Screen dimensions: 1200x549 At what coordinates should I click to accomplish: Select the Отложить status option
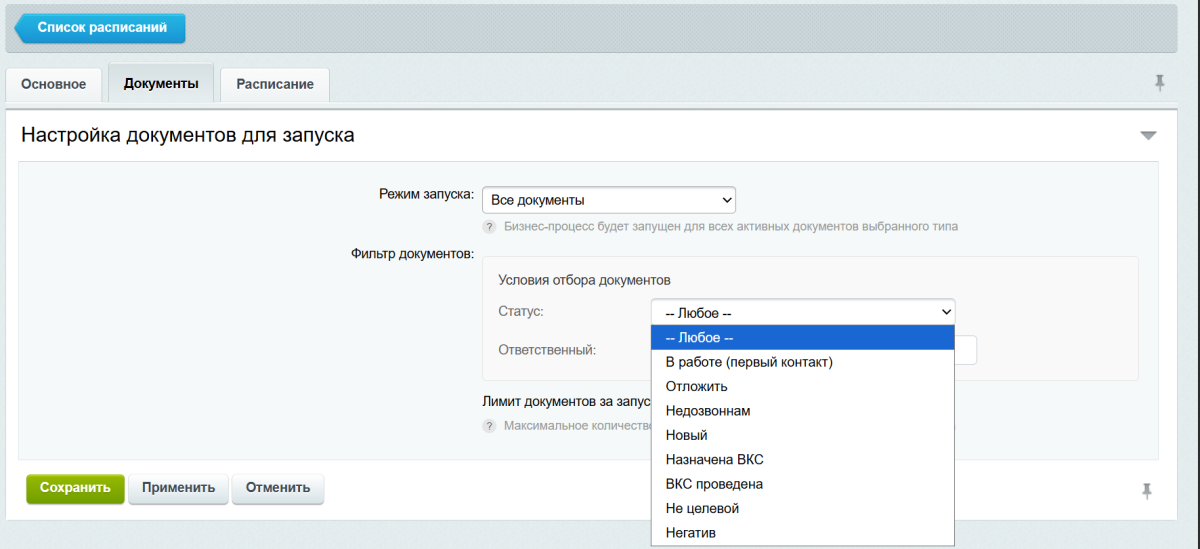(803, 386)
